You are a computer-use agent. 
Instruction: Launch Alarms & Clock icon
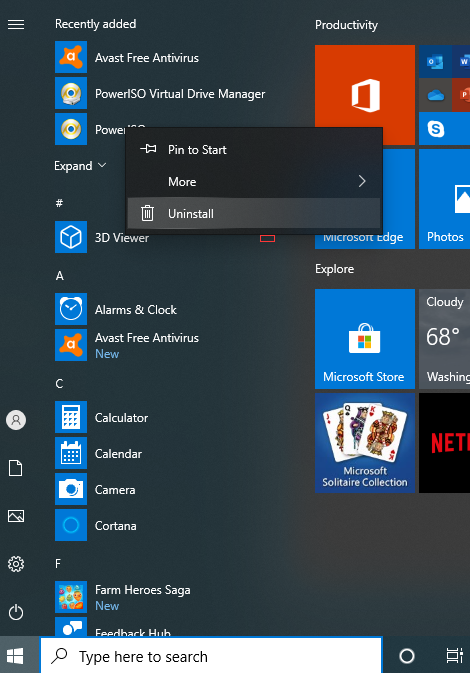coord(71,309)
